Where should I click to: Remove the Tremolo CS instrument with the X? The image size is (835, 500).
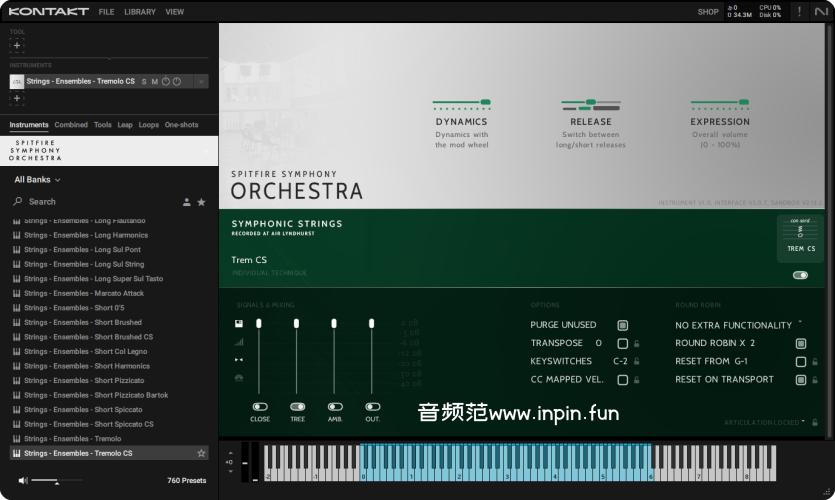click(201, 81)
